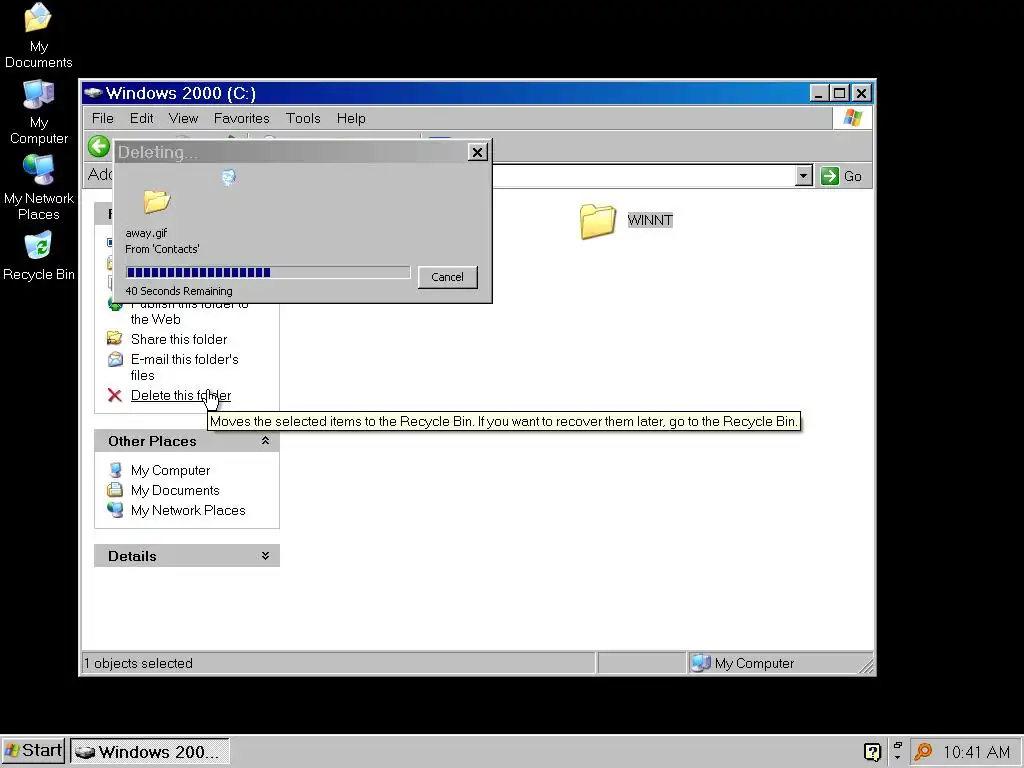Click the My Documents icon in Other Places
Viewport: 1024px width, 768px height.
click(115, 490)
